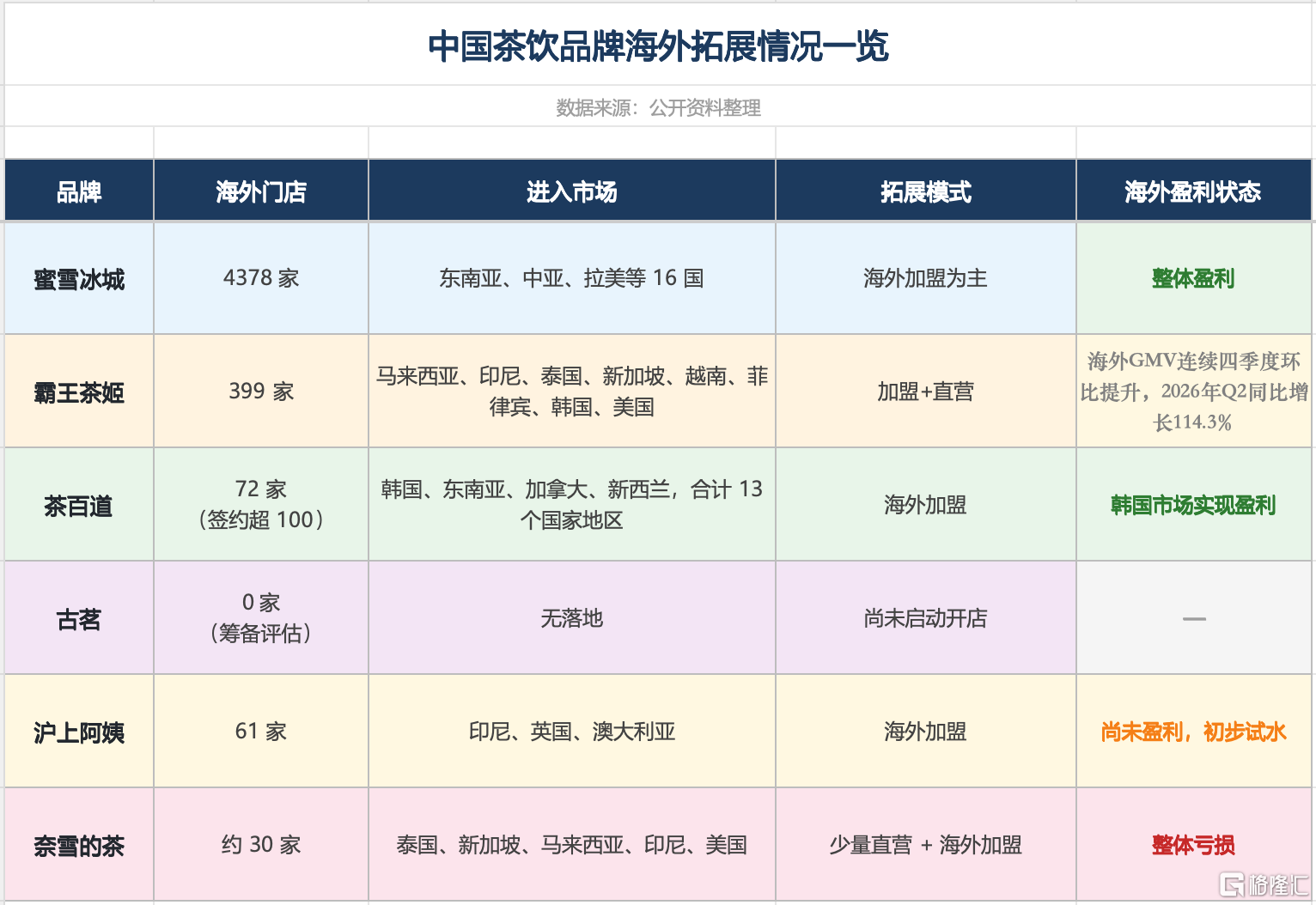
Task: Click the 海外盈利状态 column header
Action: (1193, 191)
